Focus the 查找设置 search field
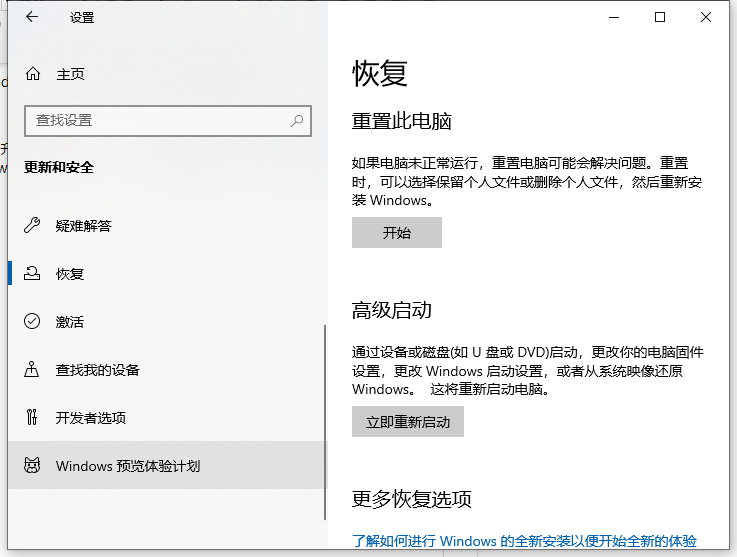Viewport: 737px width, 557px height. pyautogui.click(x=160, y=120)
